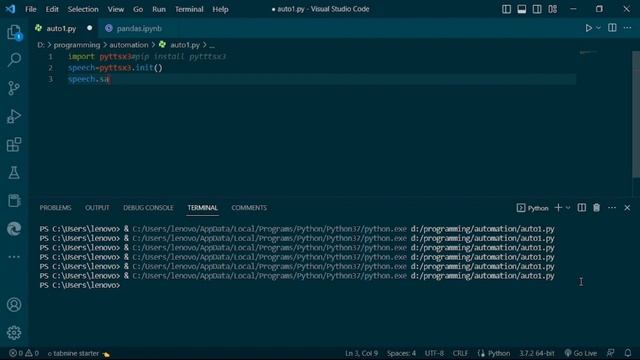Open Run and Debug view
This screenshot has width=640, height=360.
coord(14,116)
